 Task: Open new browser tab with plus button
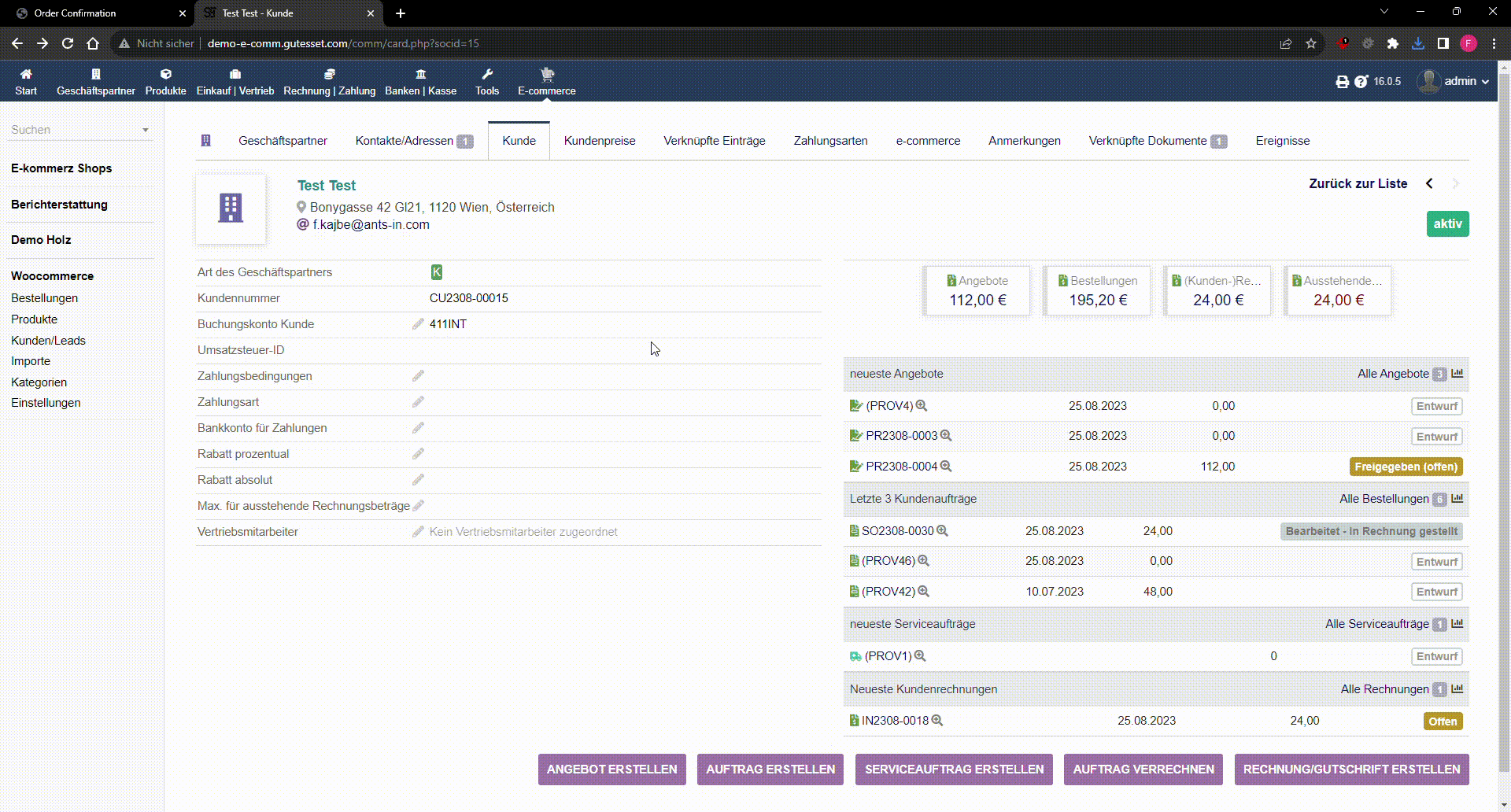coord(401,13)
